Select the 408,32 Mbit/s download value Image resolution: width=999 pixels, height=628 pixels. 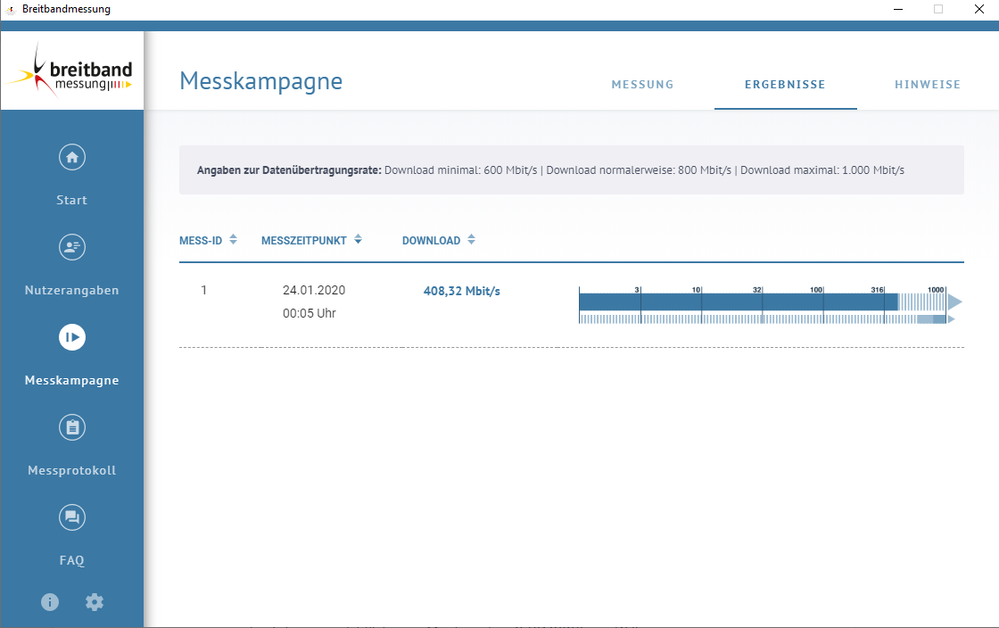(462, 291)
